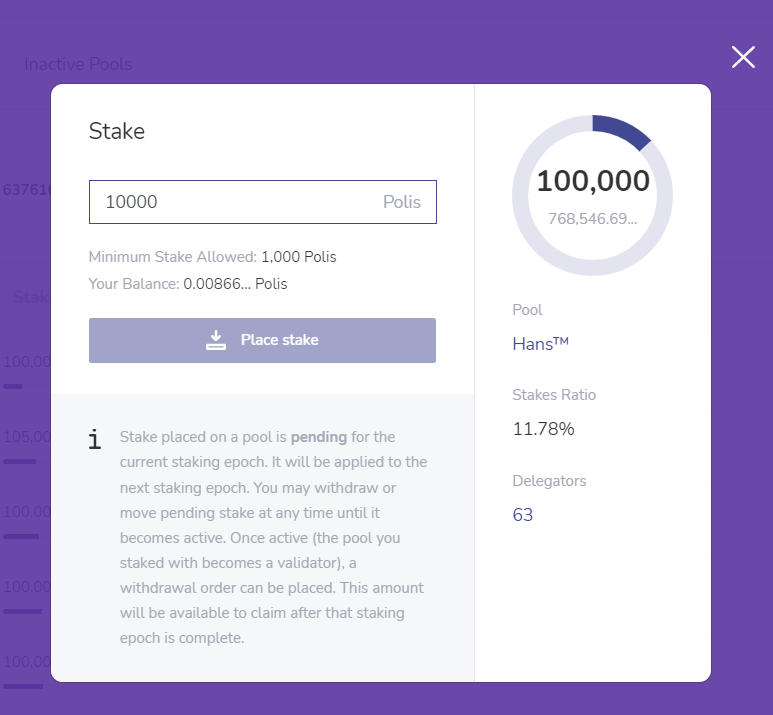Open the Hans™ pool link

540,344
